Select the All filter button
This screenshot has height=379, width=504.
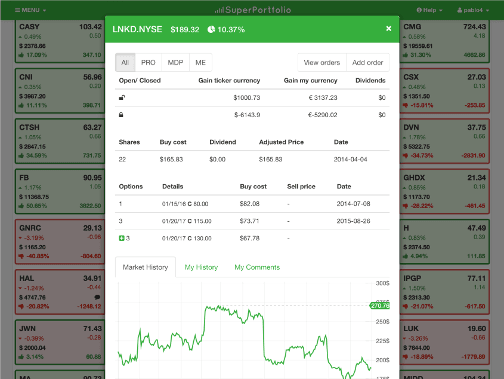click(125, 62)
